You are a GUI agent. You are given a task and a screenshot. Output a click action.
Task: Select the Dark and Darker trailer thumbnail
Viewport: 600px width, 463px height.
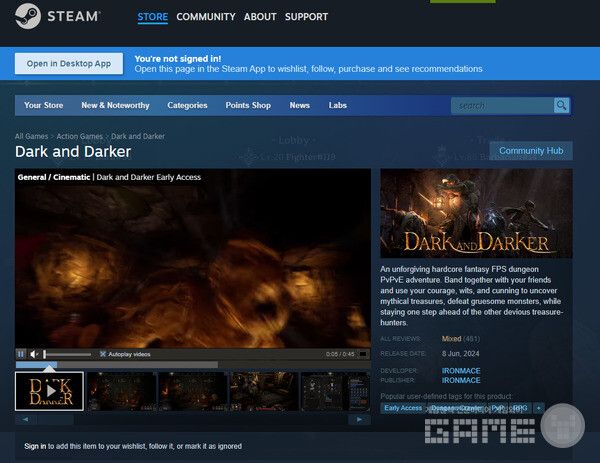[49, 391]
